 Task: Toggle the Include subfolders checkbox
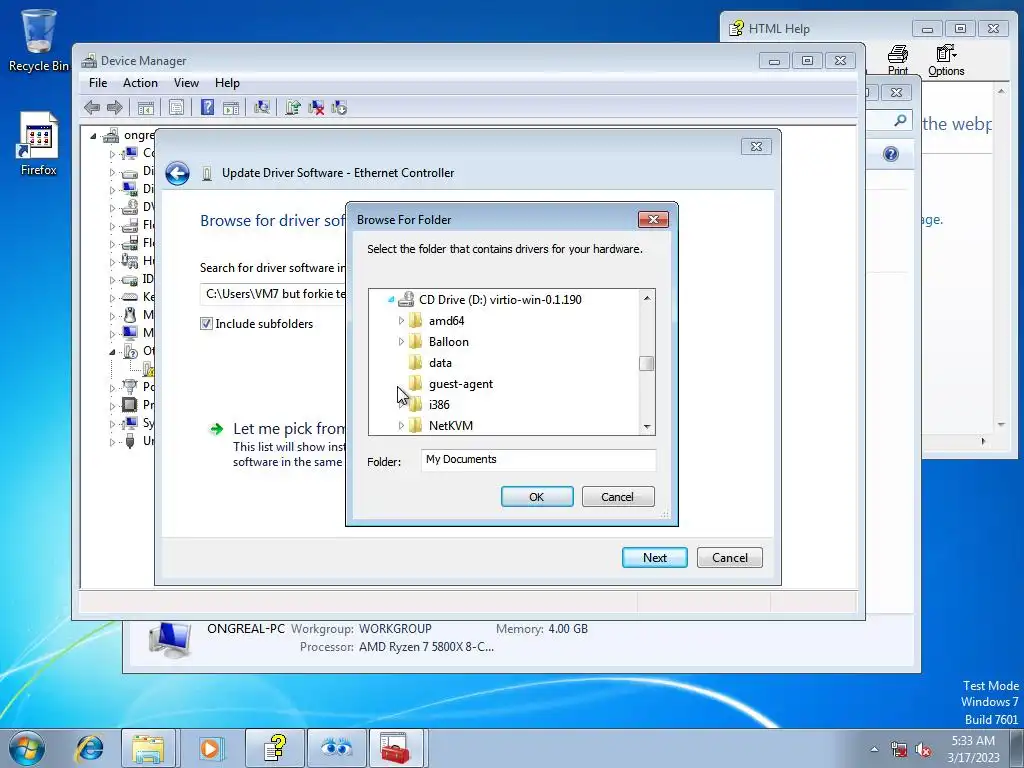pyautogui.click(x=206, y=324)
